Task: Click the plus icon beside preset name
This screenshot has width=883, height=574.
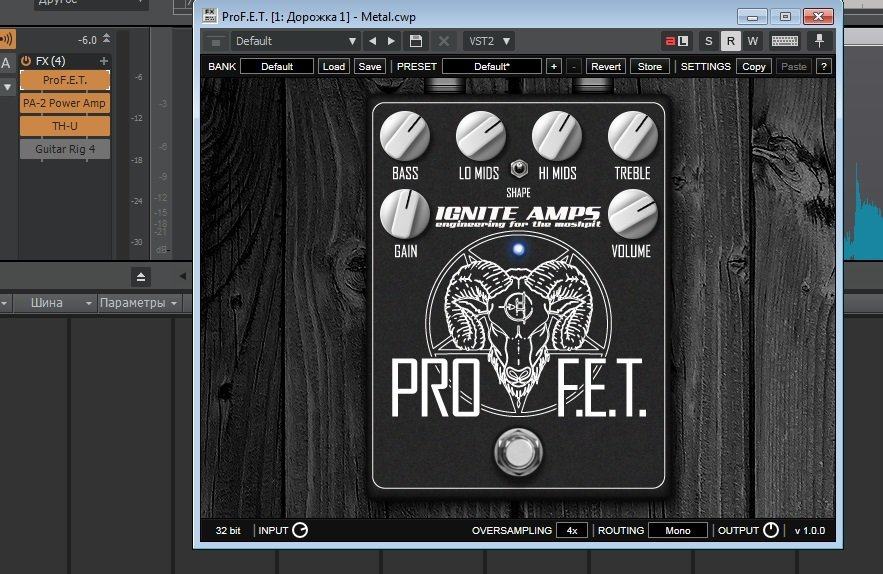Action: click(x=554, y=66)
